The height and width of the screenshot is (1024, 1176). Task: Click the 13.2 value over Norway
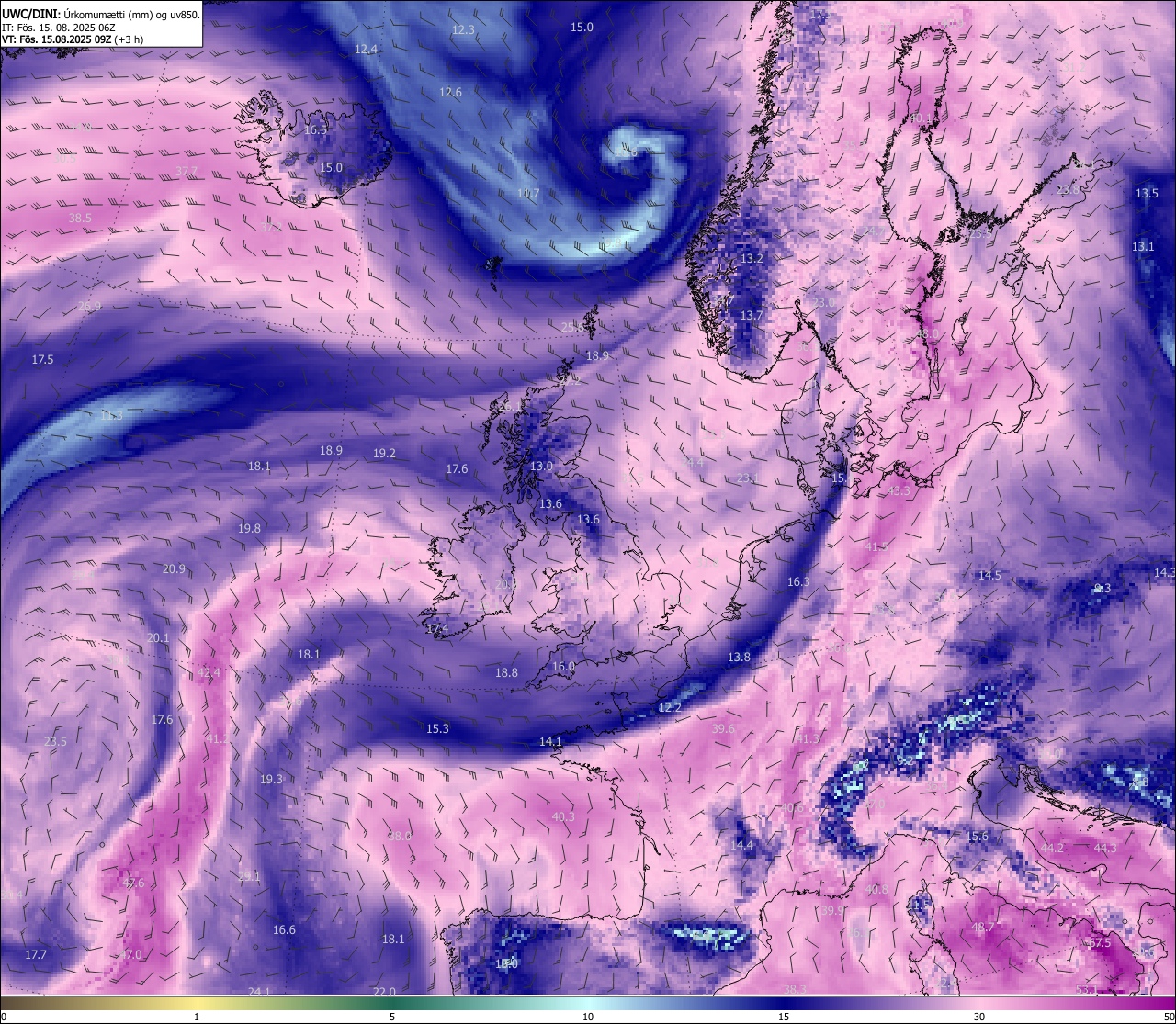(x=752, y=258)
